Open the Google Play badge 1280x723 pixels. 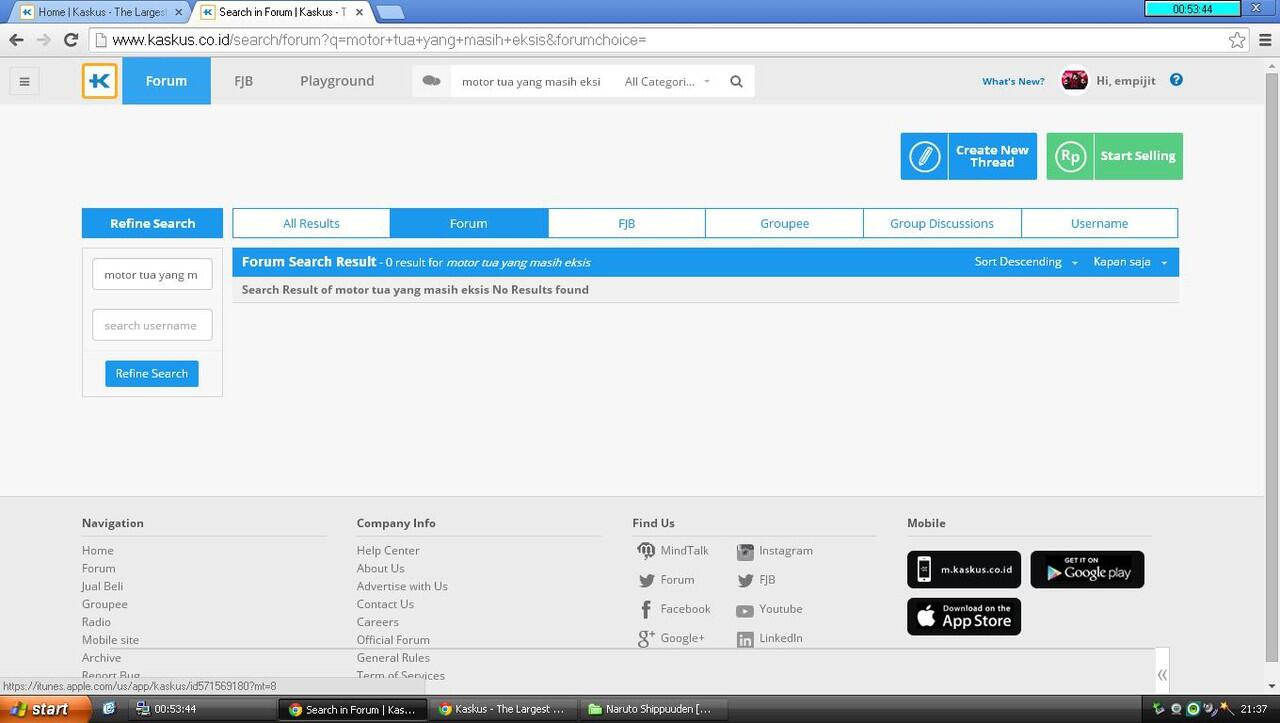click(1087, 569)
